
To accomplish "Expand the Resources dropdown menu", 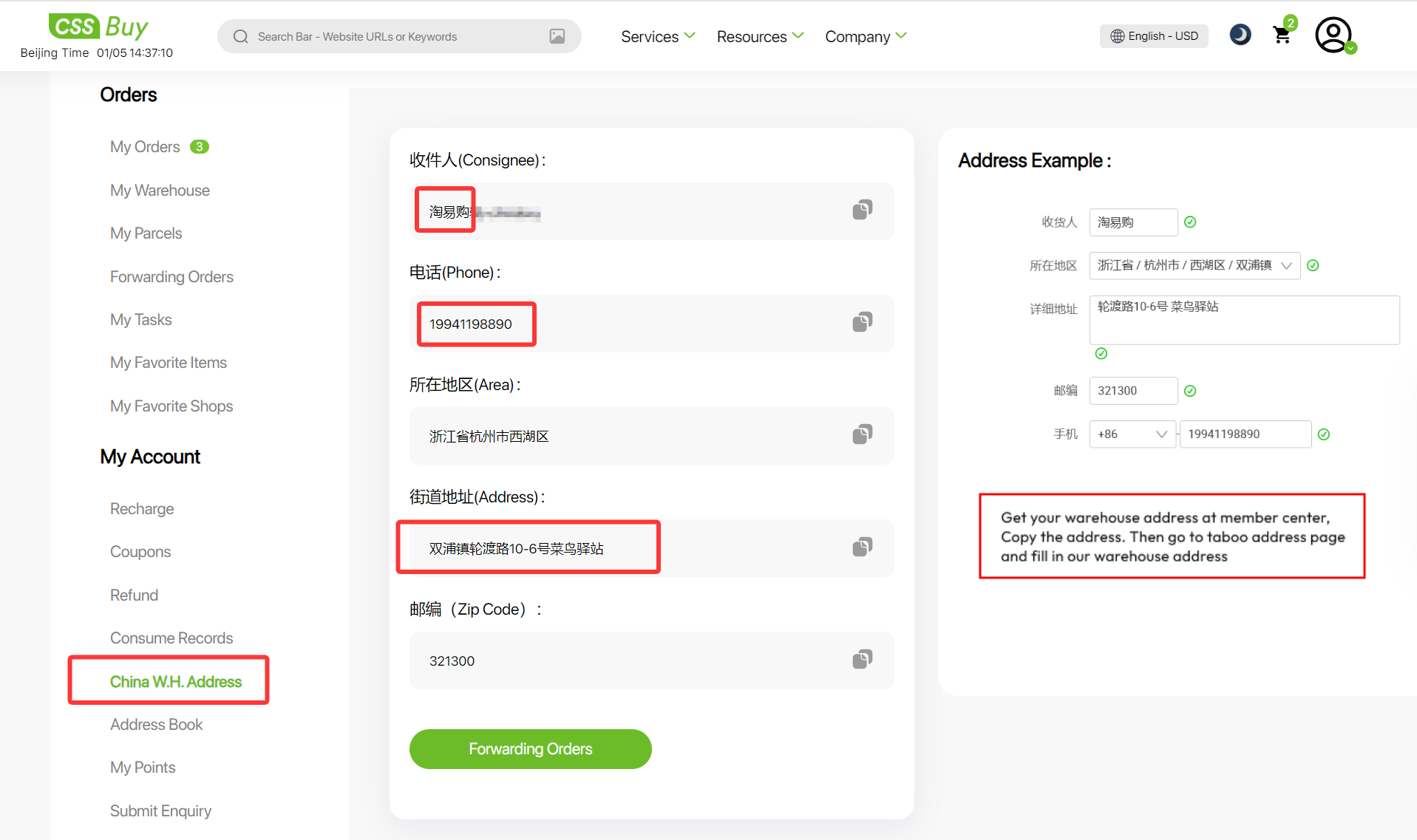I will [759, 36].
